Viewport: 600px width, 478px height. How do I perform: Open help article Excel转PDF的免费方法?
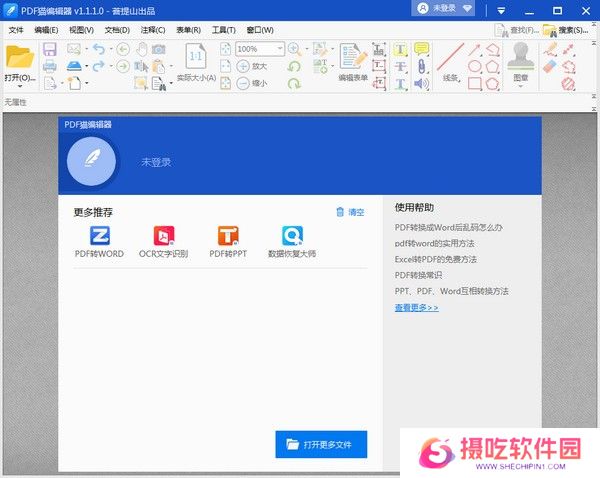tap(435, 259)
